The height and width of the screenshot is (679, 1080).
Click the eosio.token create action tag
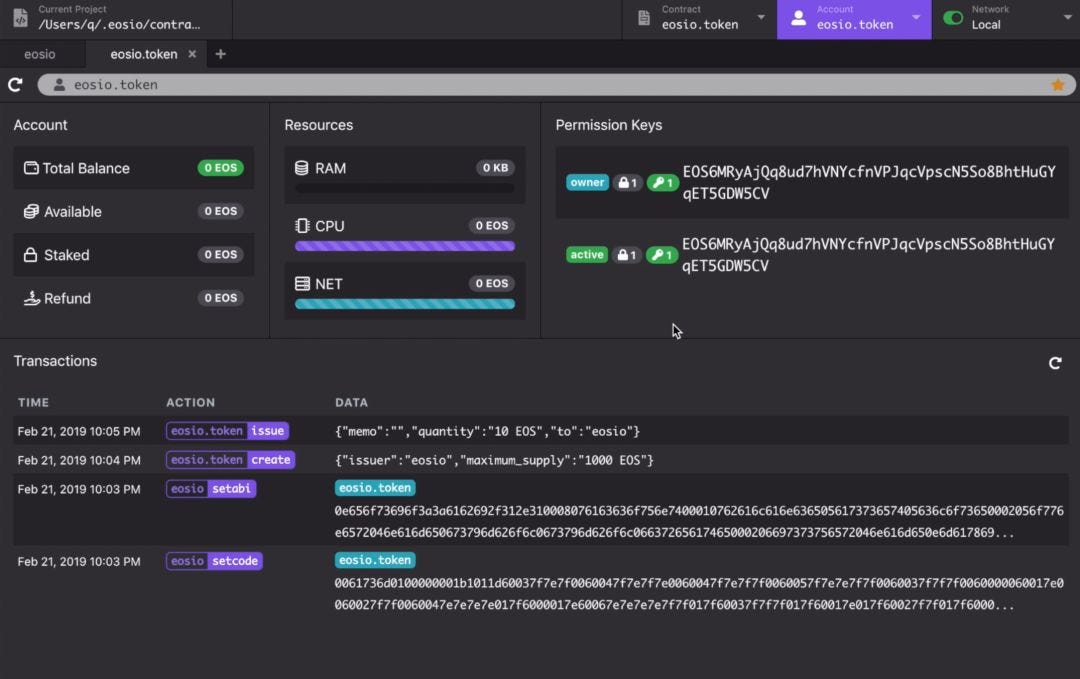coord(230,460)
